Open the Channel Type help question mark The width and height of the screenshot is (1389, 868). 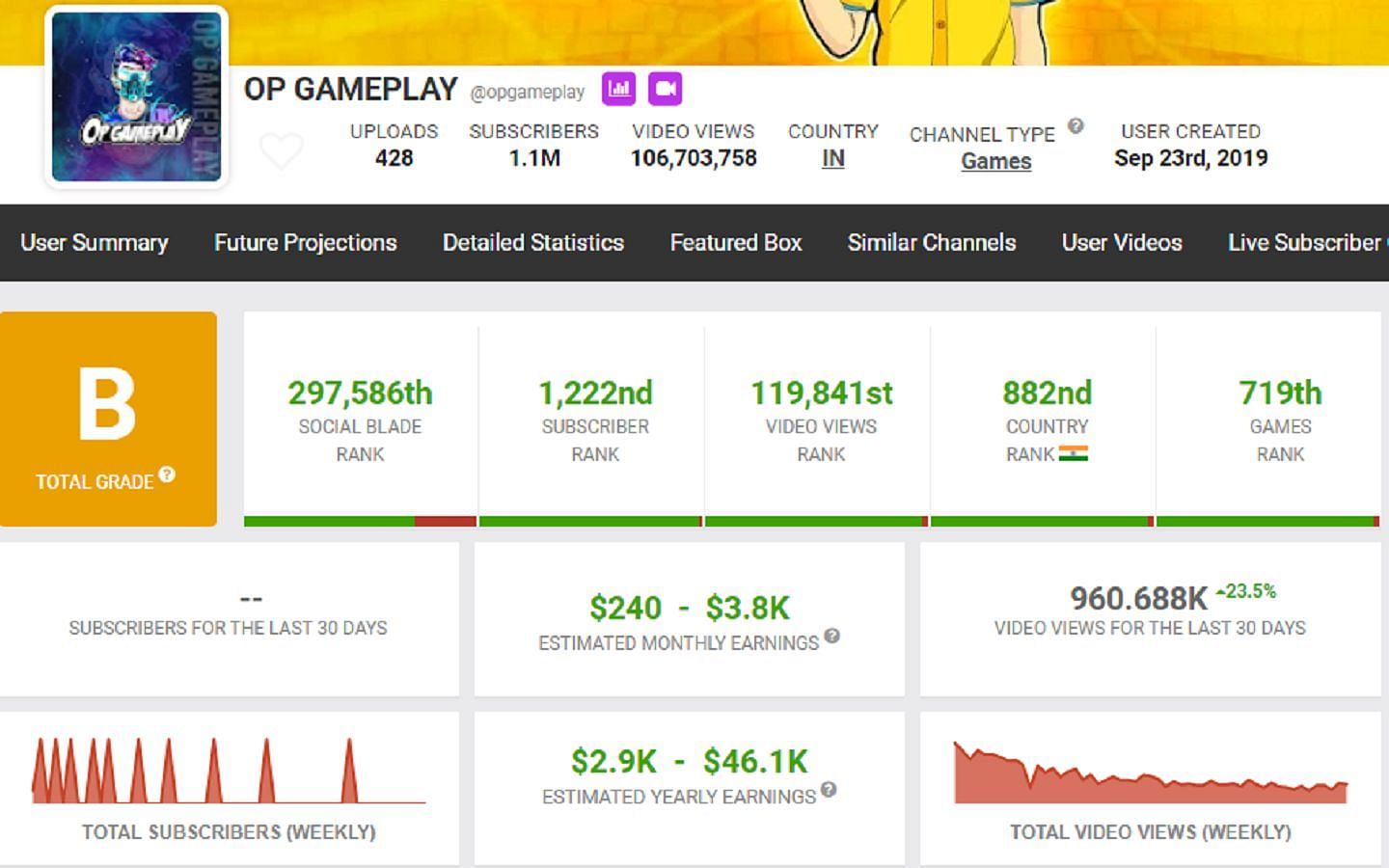(1076, 125)
